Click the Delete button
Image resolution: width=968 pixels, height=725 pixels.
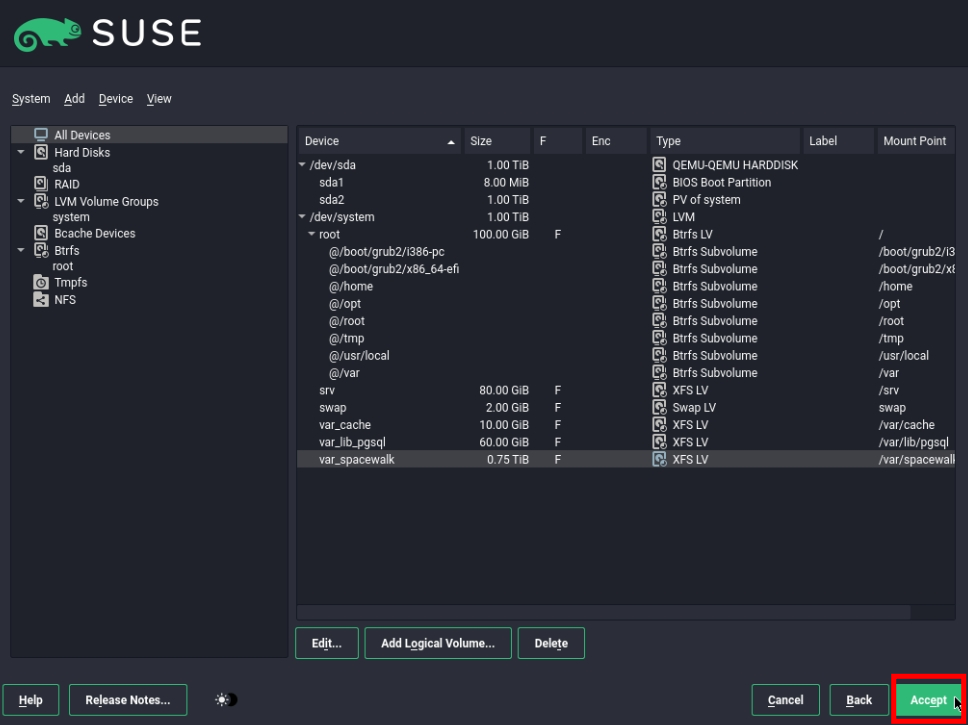[x=551, y=643]
